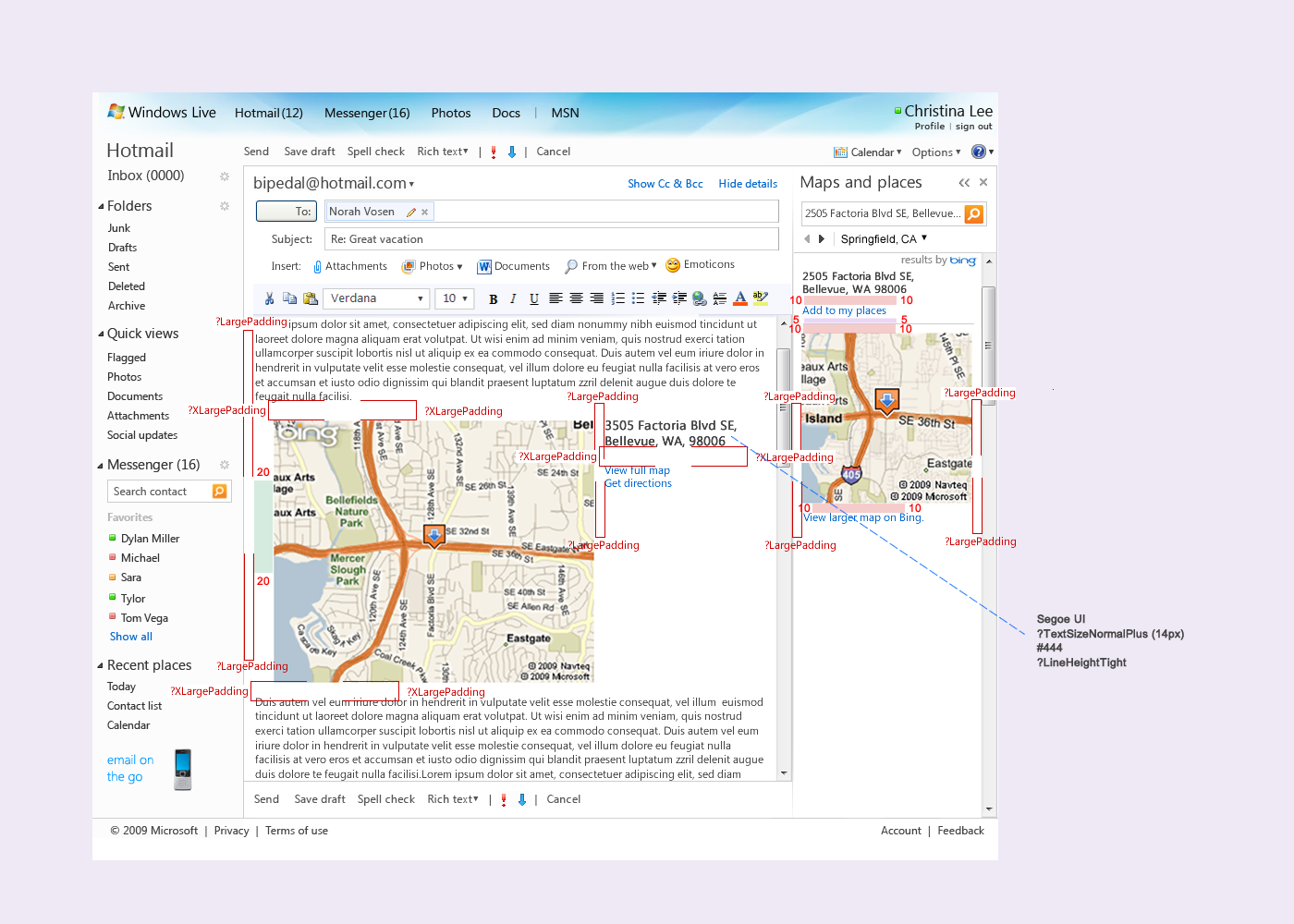
Task: Click the Attachments paperclip icon
Action: tap(317, 266)
